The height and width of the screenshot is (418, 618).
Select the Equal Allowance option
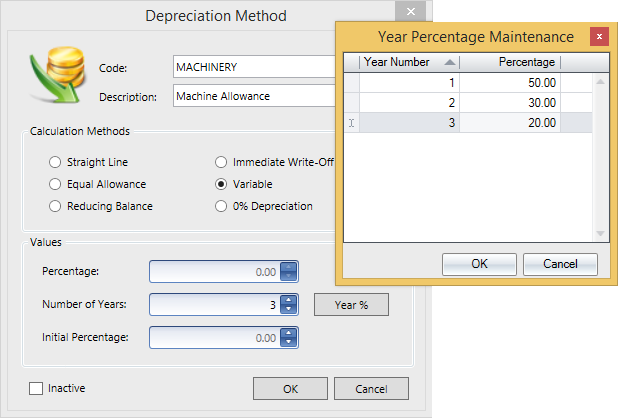(x=55, y=184)
